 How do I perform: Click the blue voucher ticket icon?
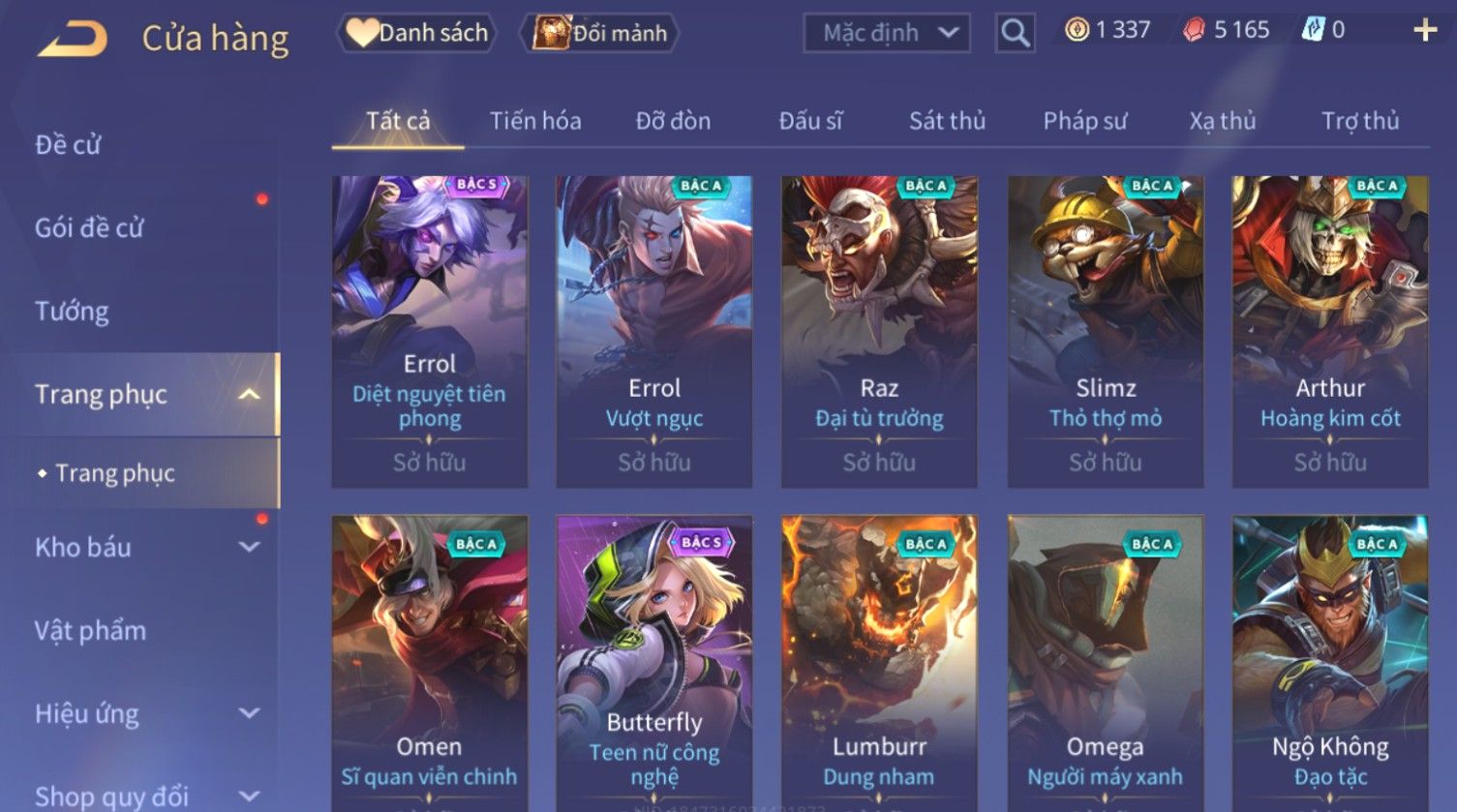tap(1313, 30)
